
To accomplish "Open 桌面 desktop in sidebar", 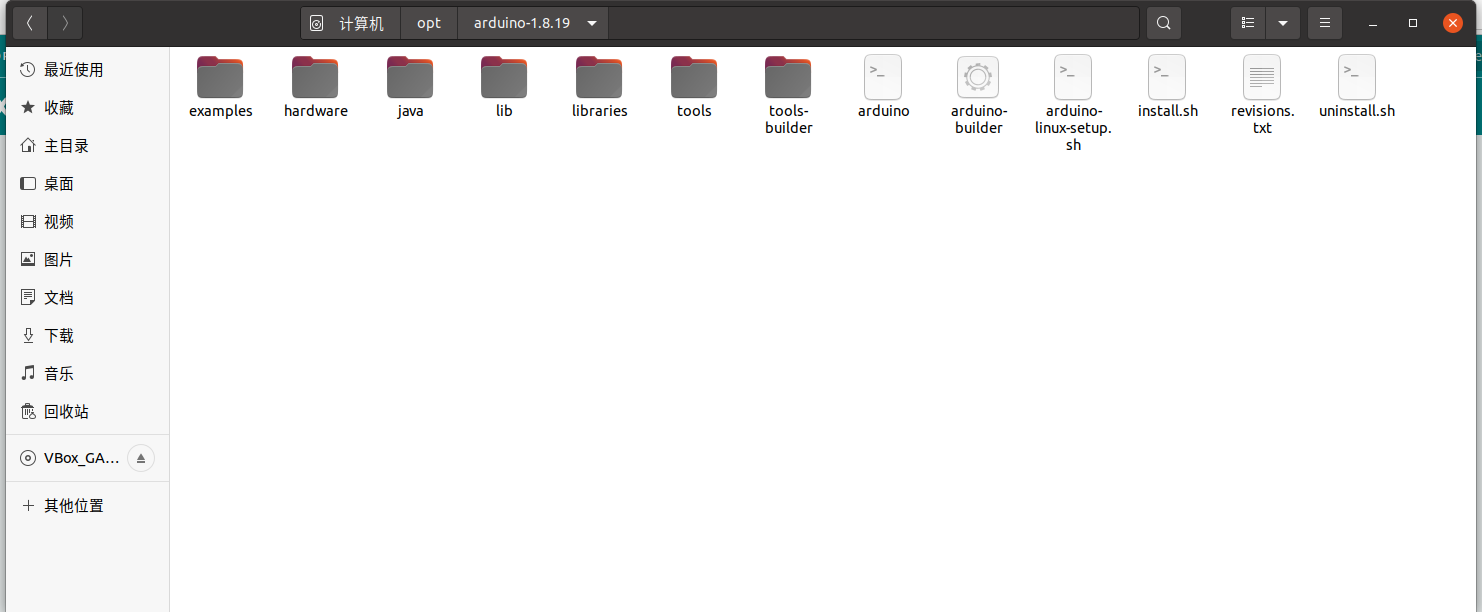I will click(x=87, y=184).
